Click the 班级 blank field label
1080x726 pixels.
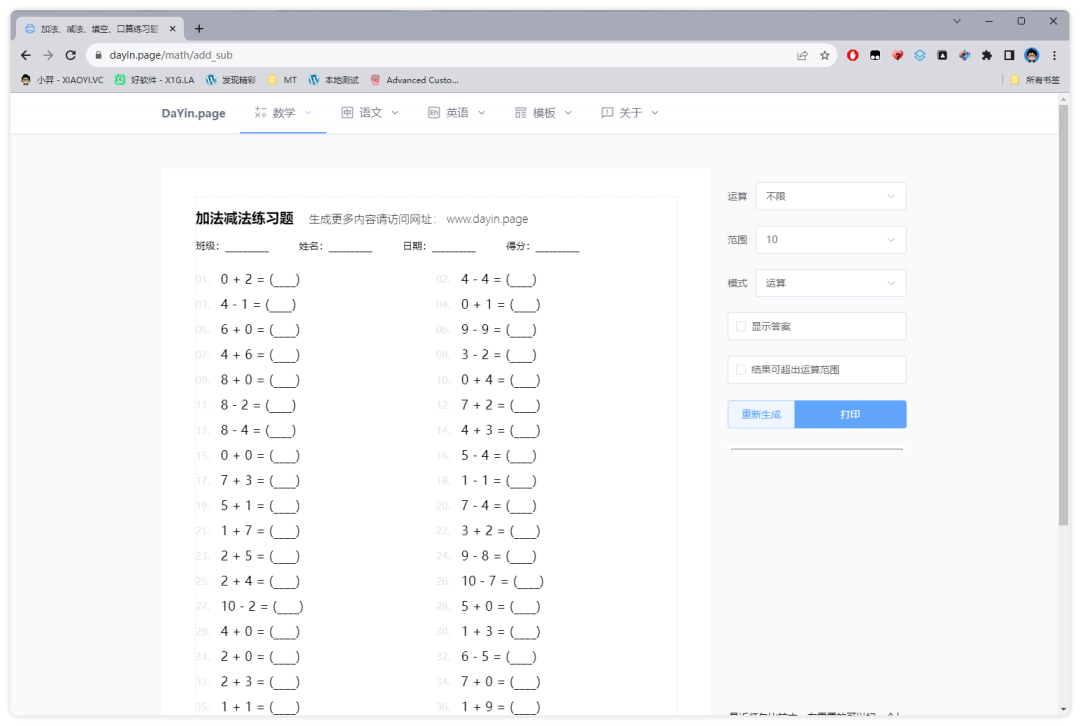[x=207, y=246]
